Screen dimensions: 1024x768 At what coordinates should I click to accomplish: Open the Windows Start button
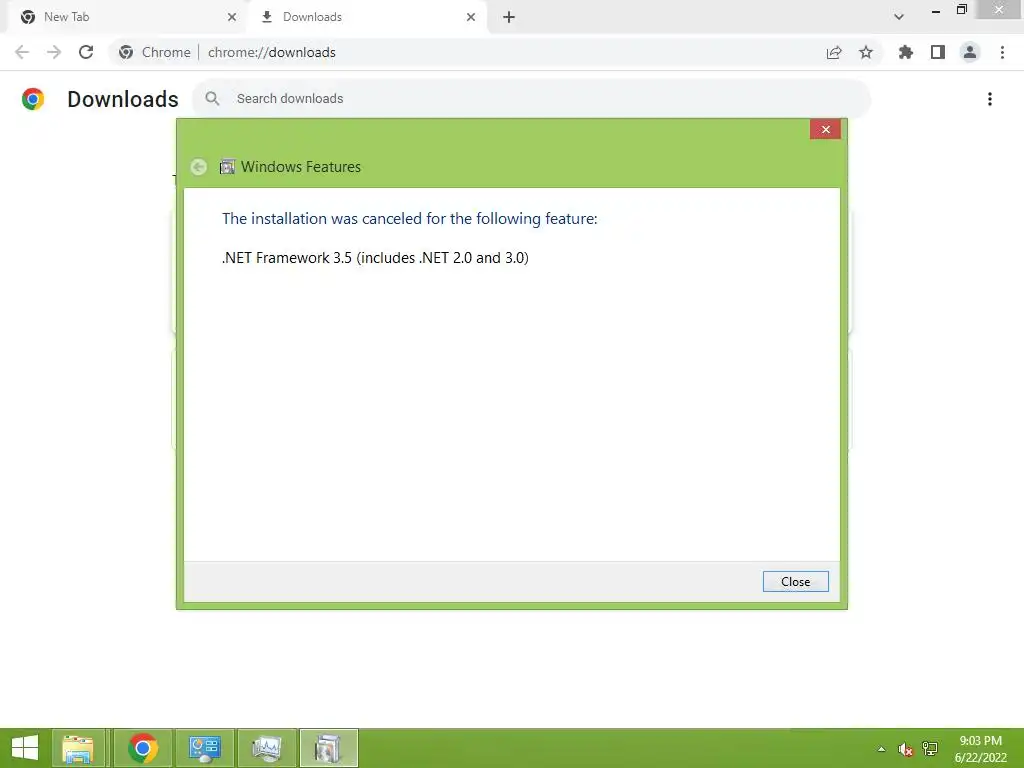coord(25,748)
